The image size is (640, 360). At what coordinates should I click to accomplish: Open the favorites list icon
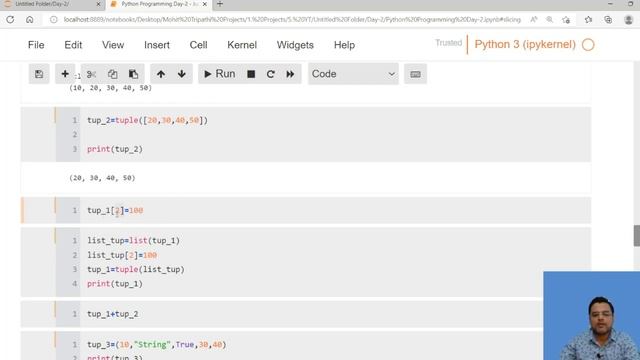click(588, 20)
